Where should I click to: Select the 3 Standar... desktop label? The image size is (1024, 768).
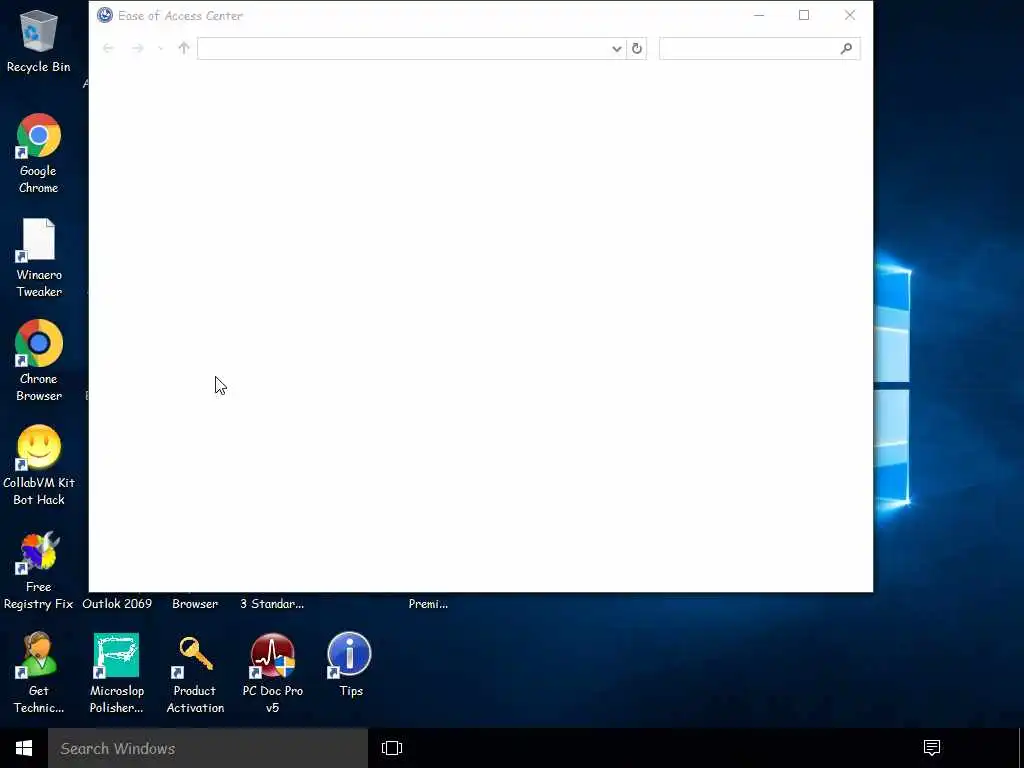pyautogui.click(x=272, y=603)
